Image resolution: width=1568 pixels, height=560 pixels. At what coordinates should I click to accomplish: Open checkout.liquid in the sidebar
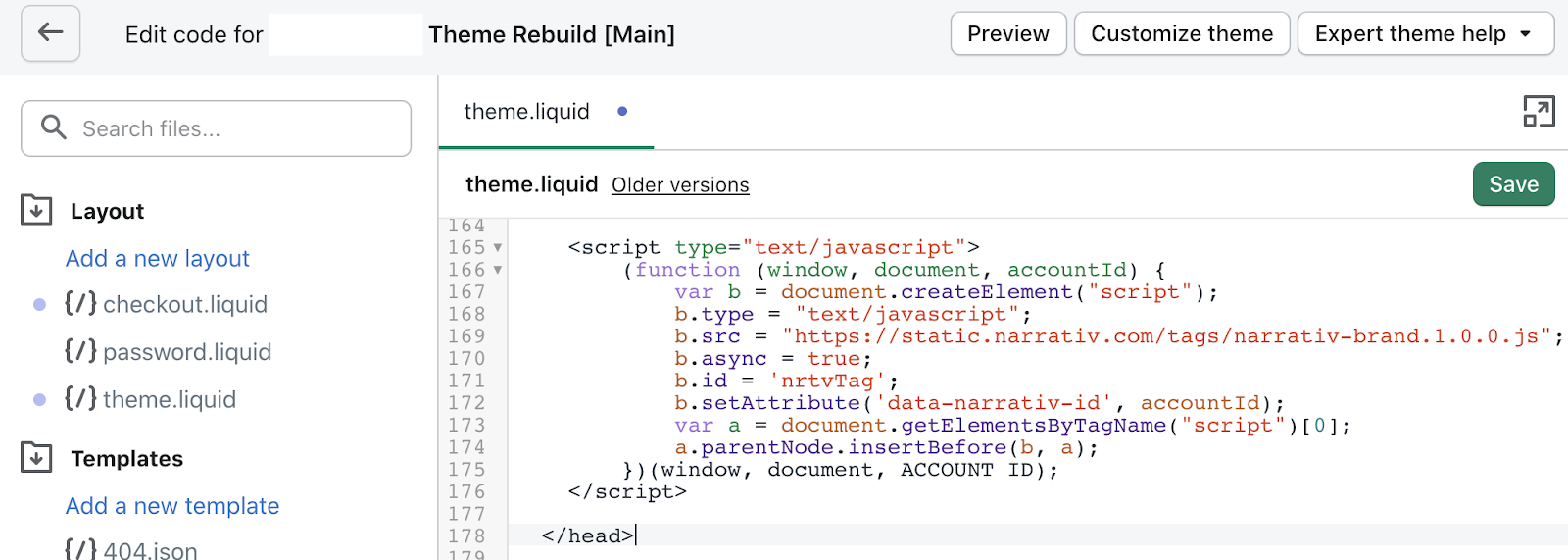185,304
